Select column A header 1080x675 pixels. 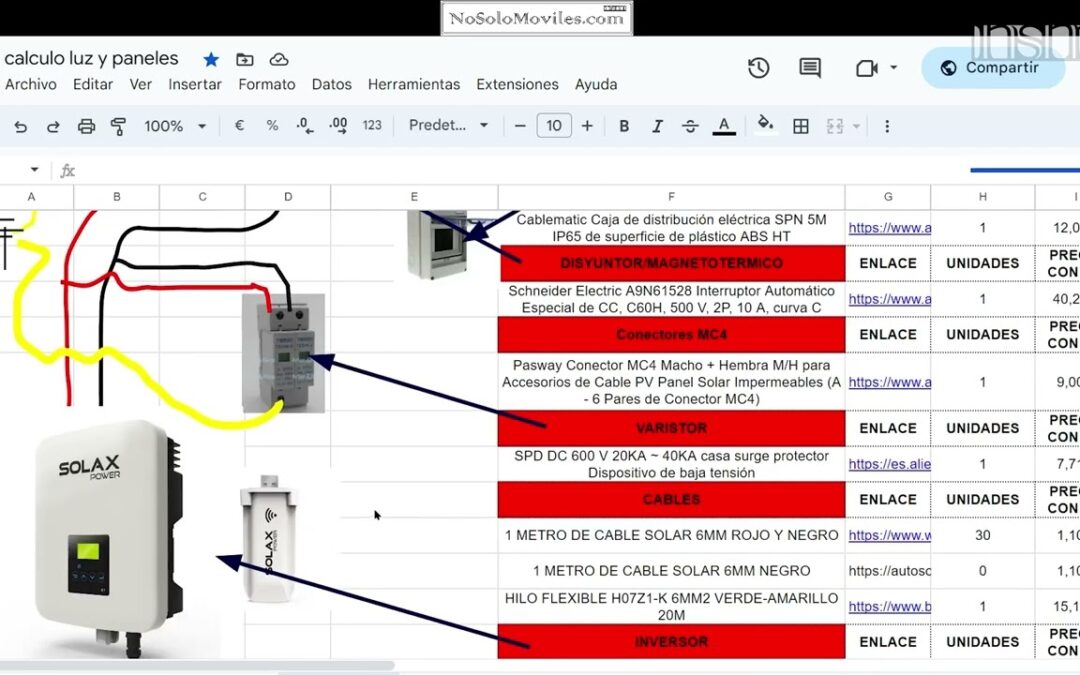(31, 197)
